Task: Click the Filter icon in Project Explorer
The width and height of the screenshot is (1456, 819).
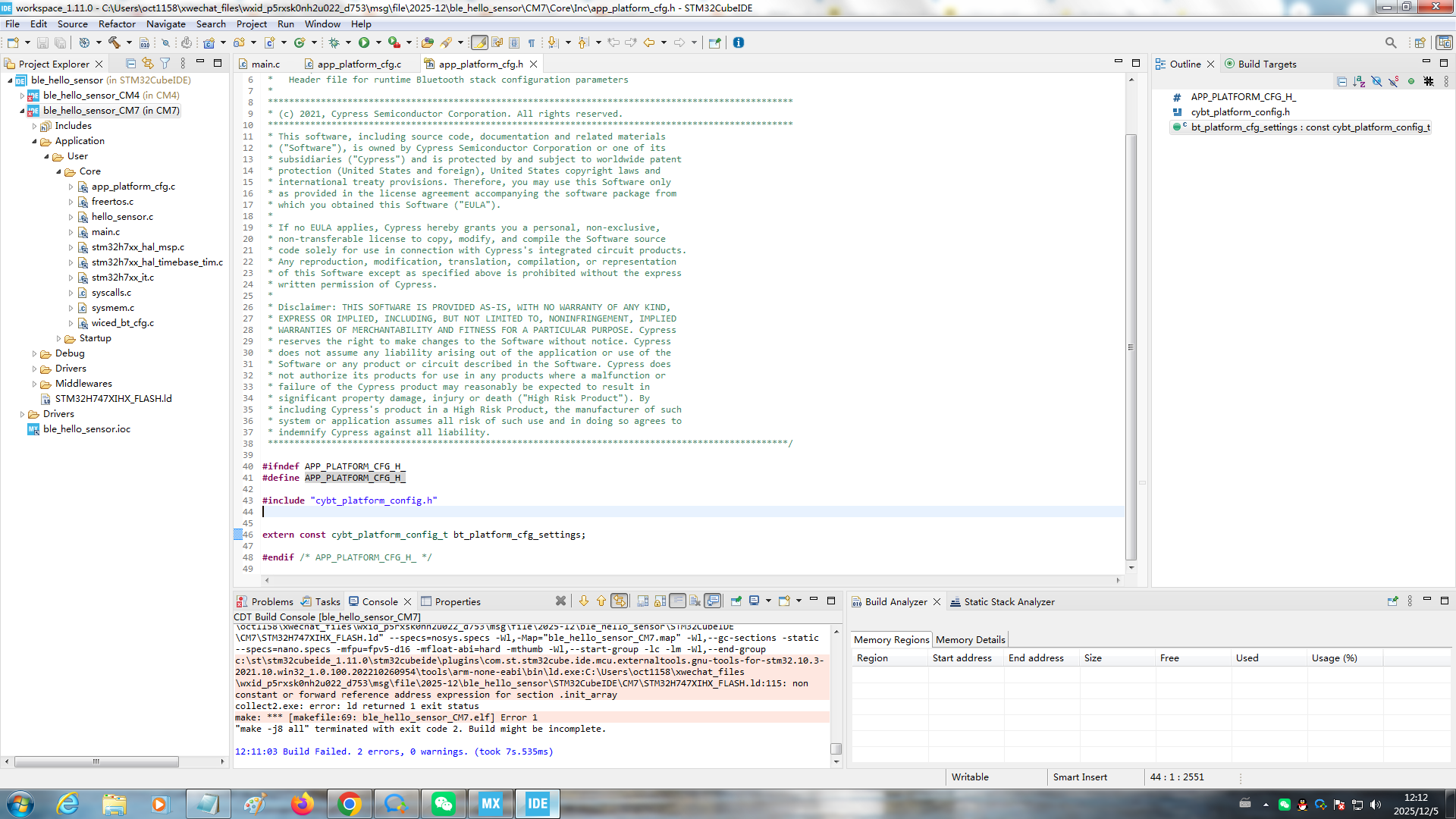Action: tap(165, 64)
